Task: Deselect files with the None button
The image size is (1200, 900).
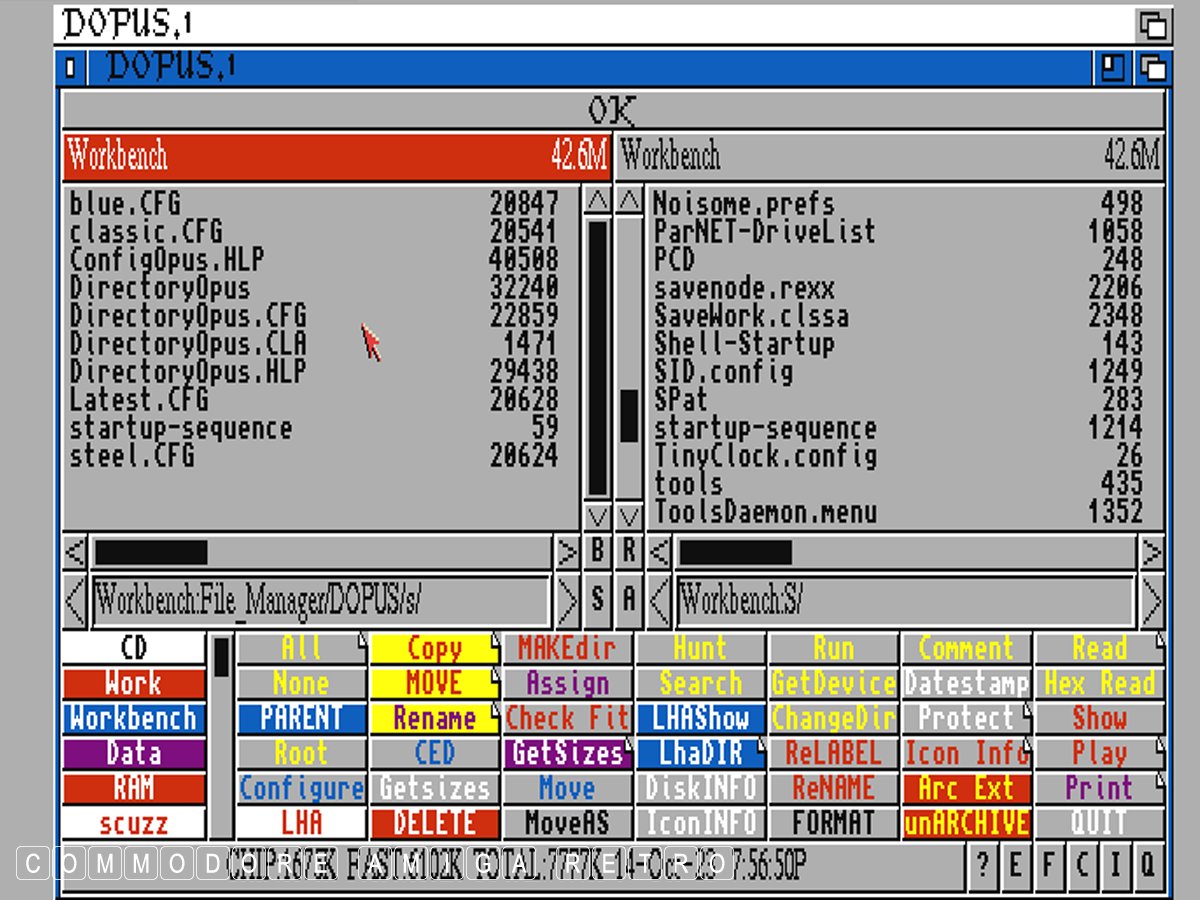Action: point(301,684)
